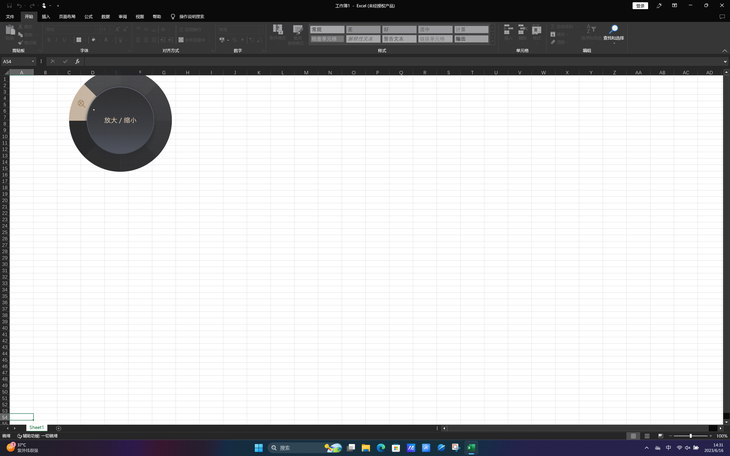The height and width of the screenshot is (456, 730).
Task: Apply the Output (输出) cell style
Action: pyautogui.click(x=472, y=39)
